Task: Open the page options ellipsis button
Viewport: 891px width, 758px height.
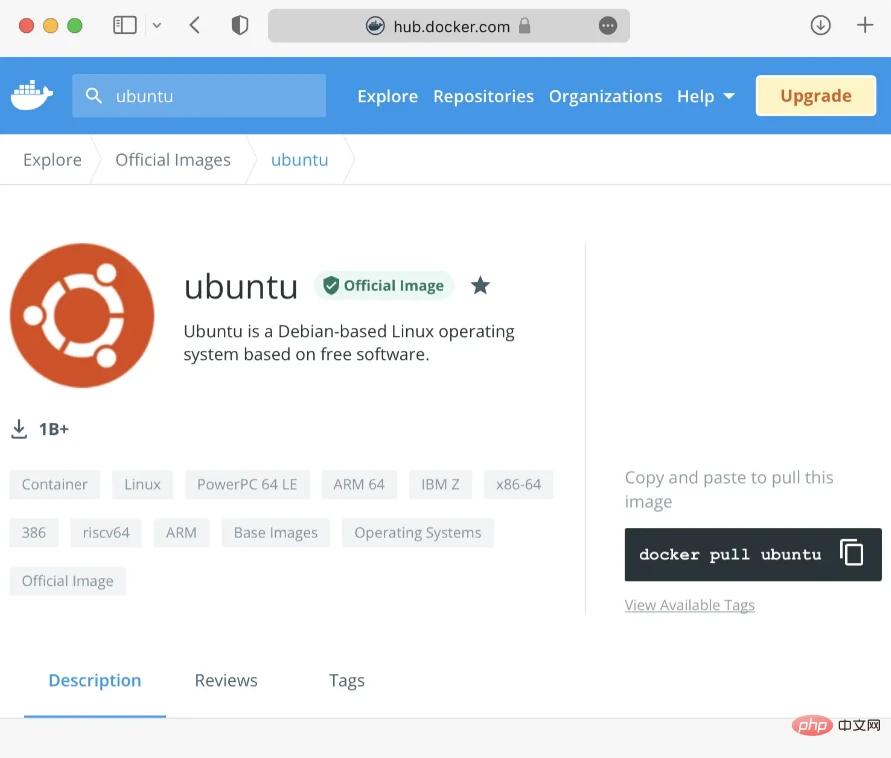Action: coord(607,26)
